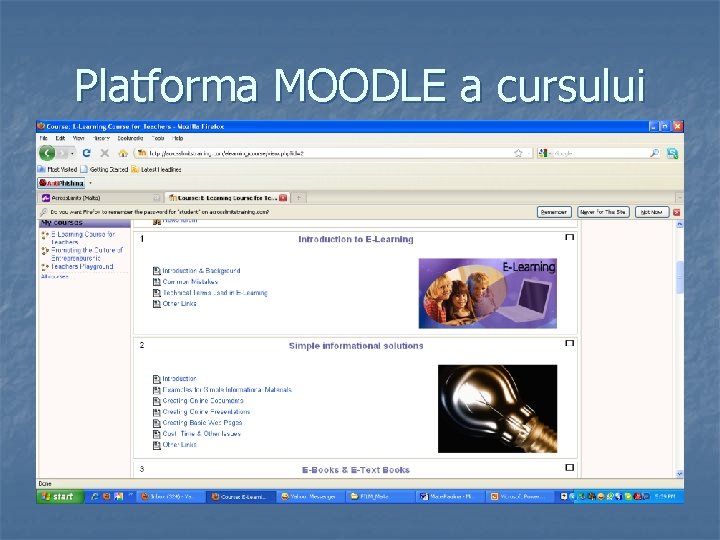Open Promoting the Culture of Entrepreneurship course
720x540 pixels.
coord(87,254)
